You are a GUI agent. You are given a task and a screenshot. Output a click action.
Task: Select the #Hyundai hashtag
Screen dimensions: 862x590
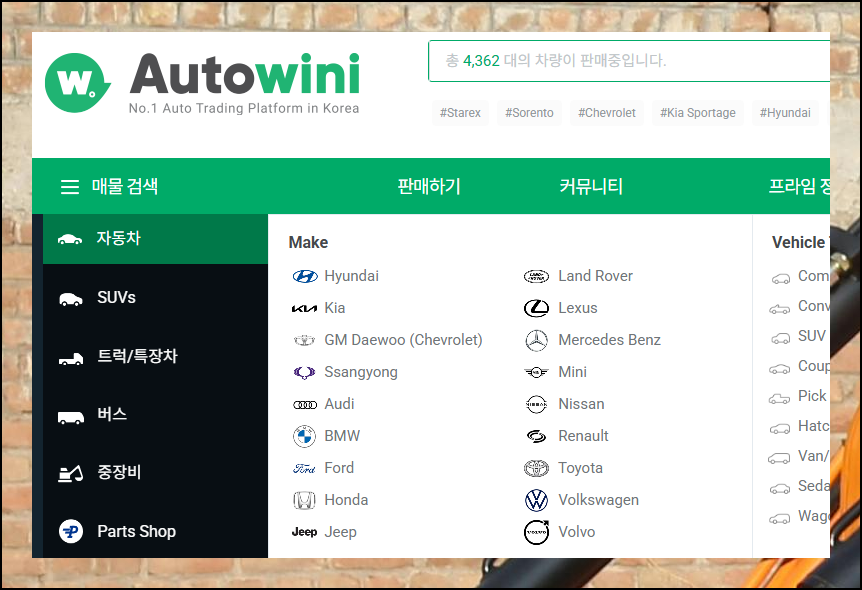coord(785,113)
